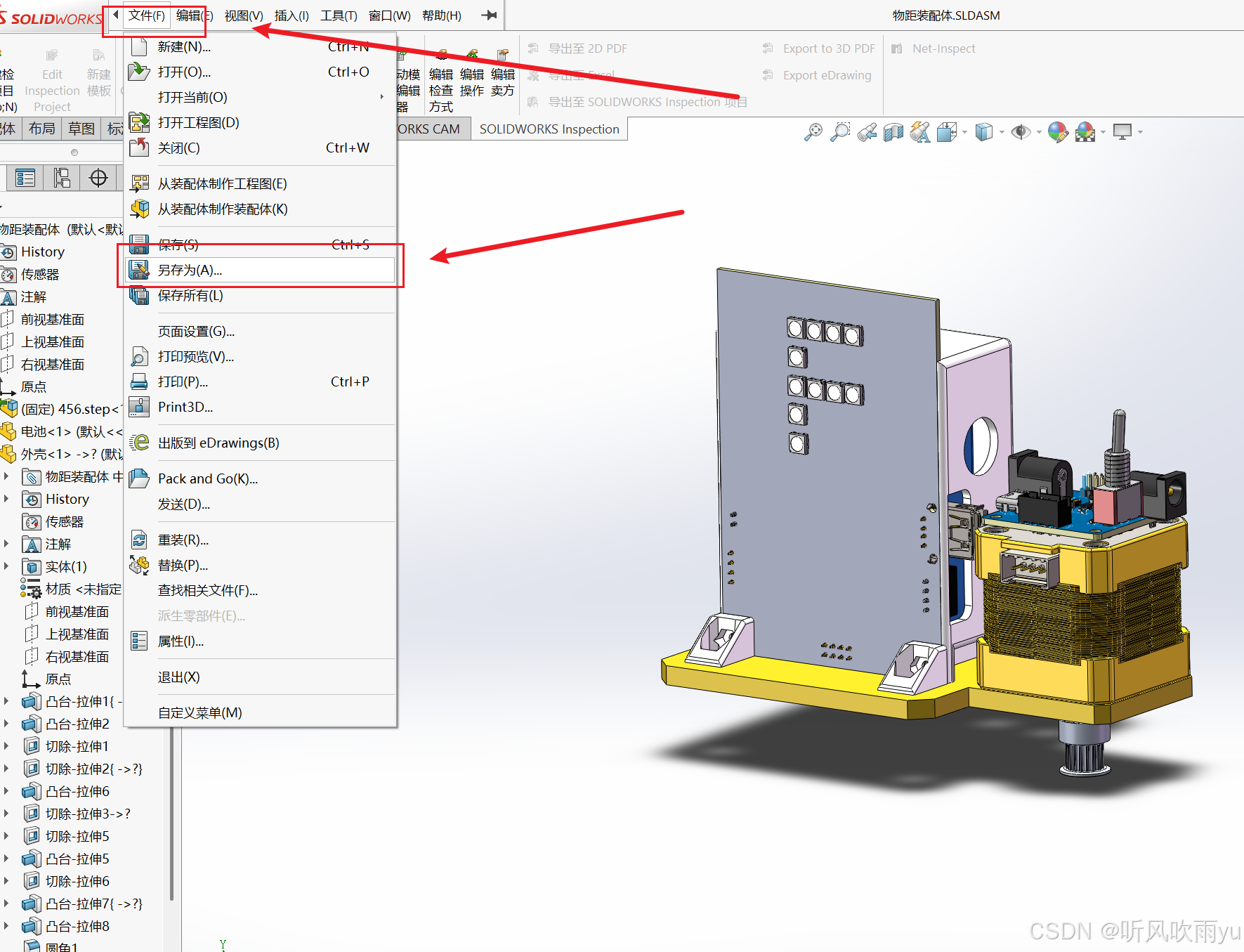Screen dimensions: 1244x952
Task: Open the view settings dropdown arrow
Action: tap(1139, 132)
